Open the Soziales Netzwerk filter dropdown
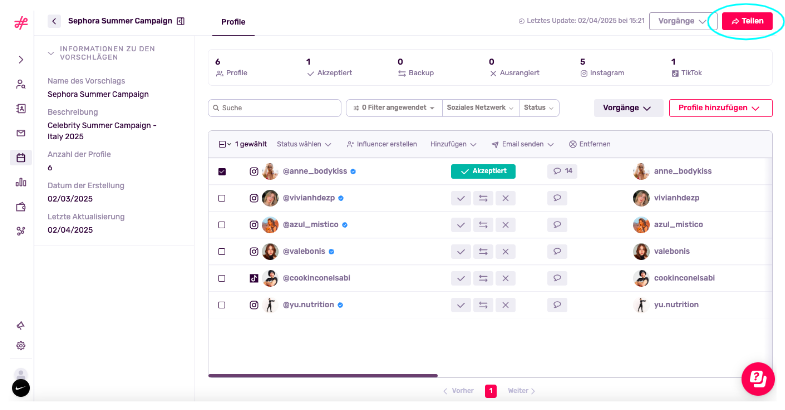The image size is (785, 410). tap(480, 108)
